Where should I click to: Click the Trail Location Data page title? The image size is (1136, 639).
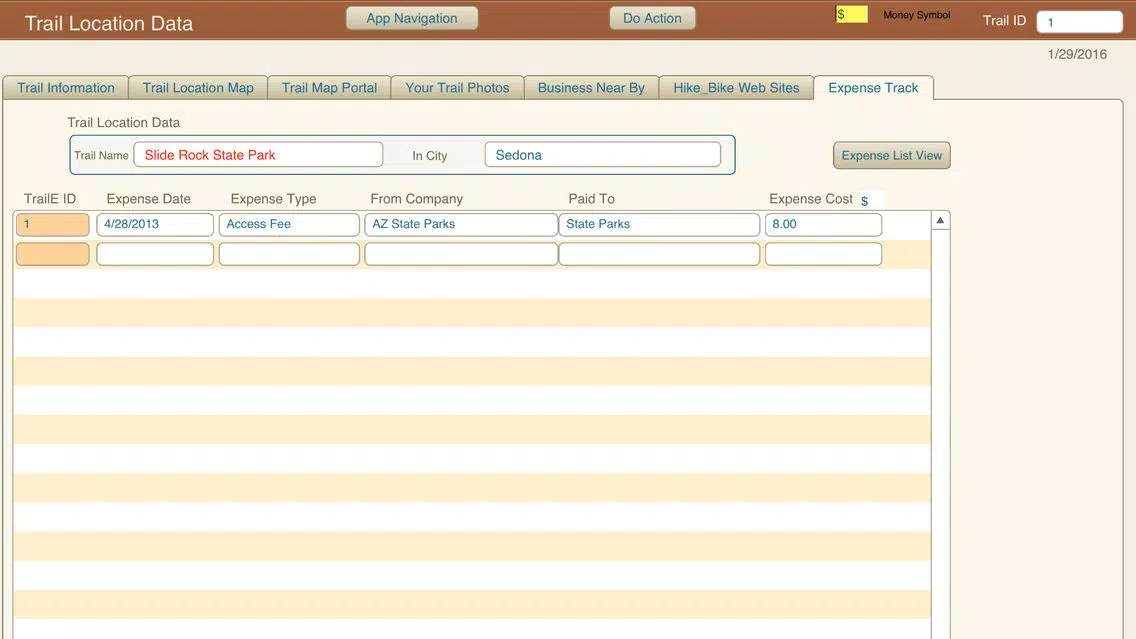pos(109,23)
